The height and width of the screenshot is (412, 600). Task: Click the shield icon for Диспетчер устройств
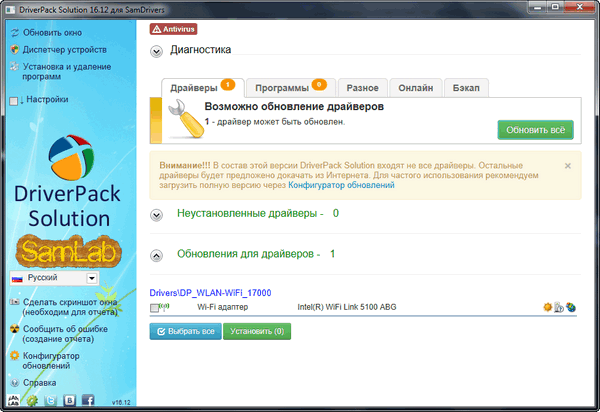pos(15,49)
